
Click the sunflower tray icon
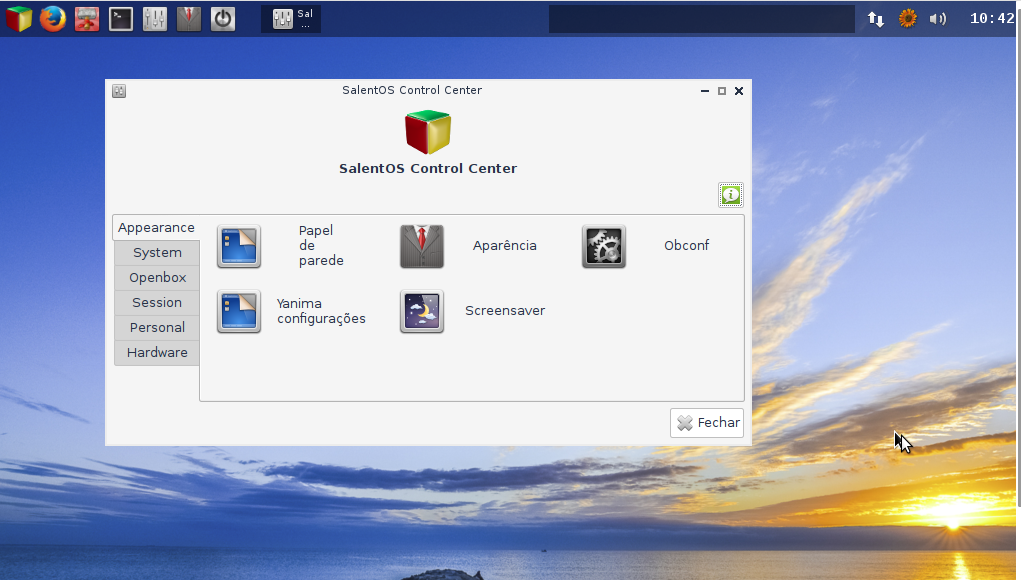pyautogui.click(x=907, y=18)
